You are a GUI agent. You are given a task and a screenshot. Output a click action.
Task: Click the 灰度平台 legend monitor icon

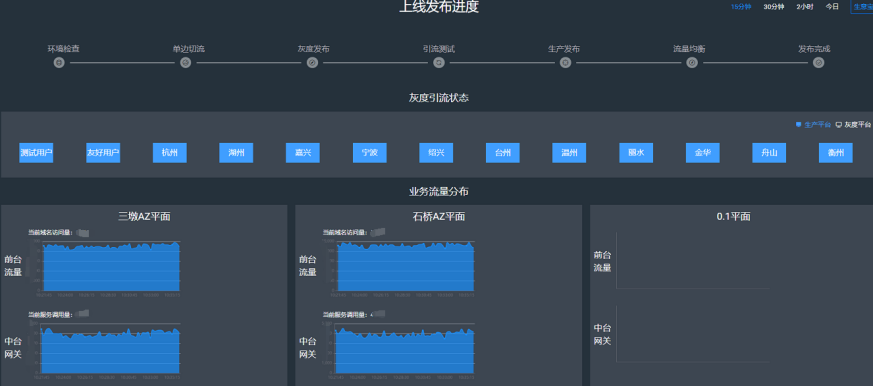click(838, 125)
